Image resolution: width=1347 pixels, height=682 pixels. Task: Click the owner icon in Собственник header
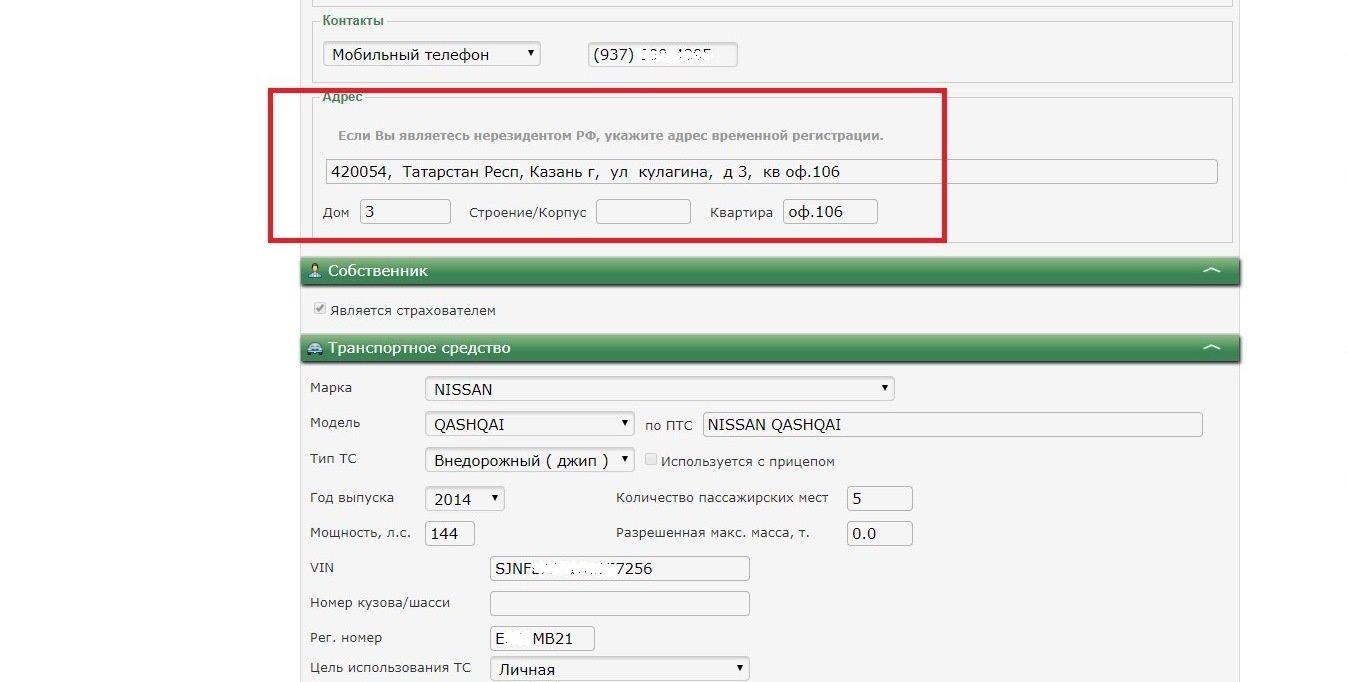pos(315,271)
